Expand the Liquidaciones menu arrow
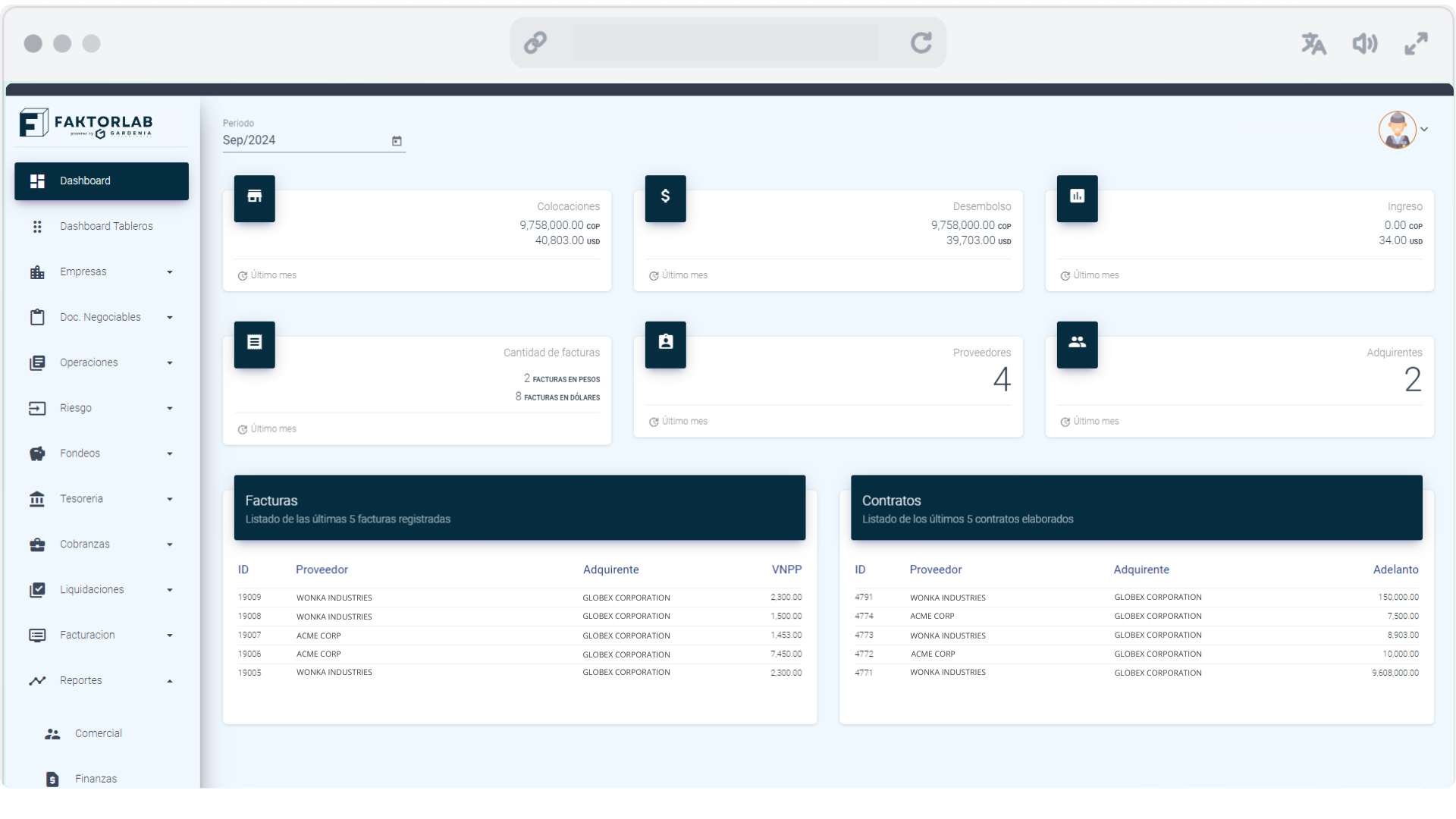The height and width of the screenshot is (819, 1456). click(170, 590)
